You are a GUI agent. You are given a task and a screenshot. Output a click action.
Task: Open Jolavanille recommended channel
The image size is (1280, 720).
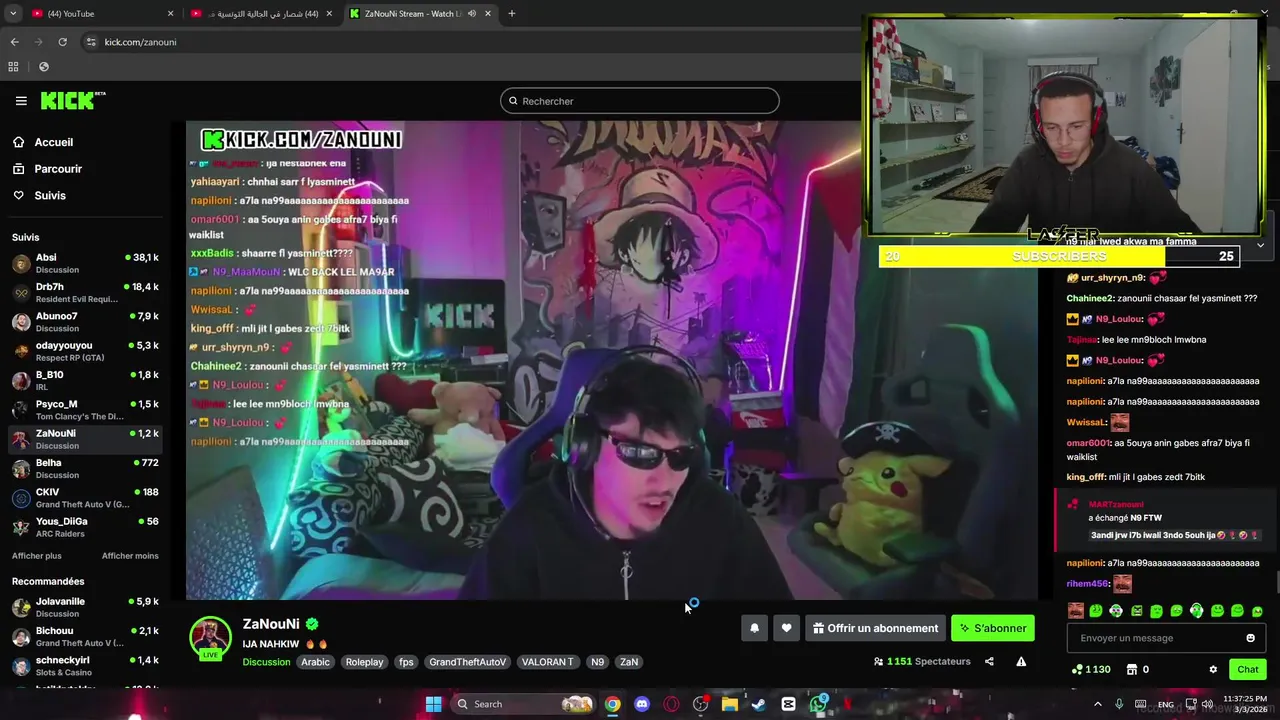coord(85,607)
